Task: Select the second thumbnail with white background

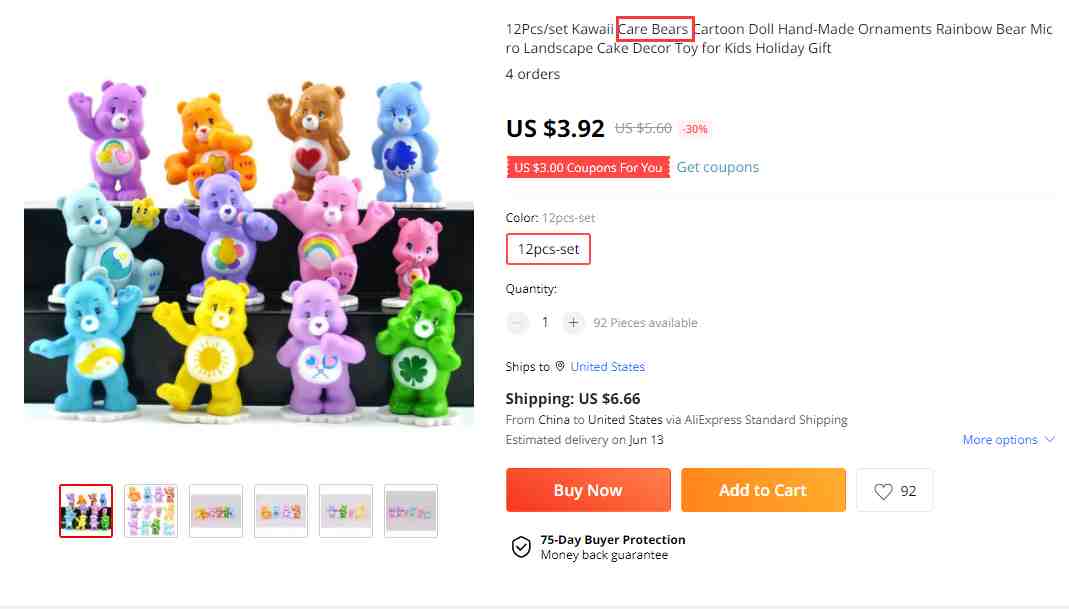Action: 151,511
